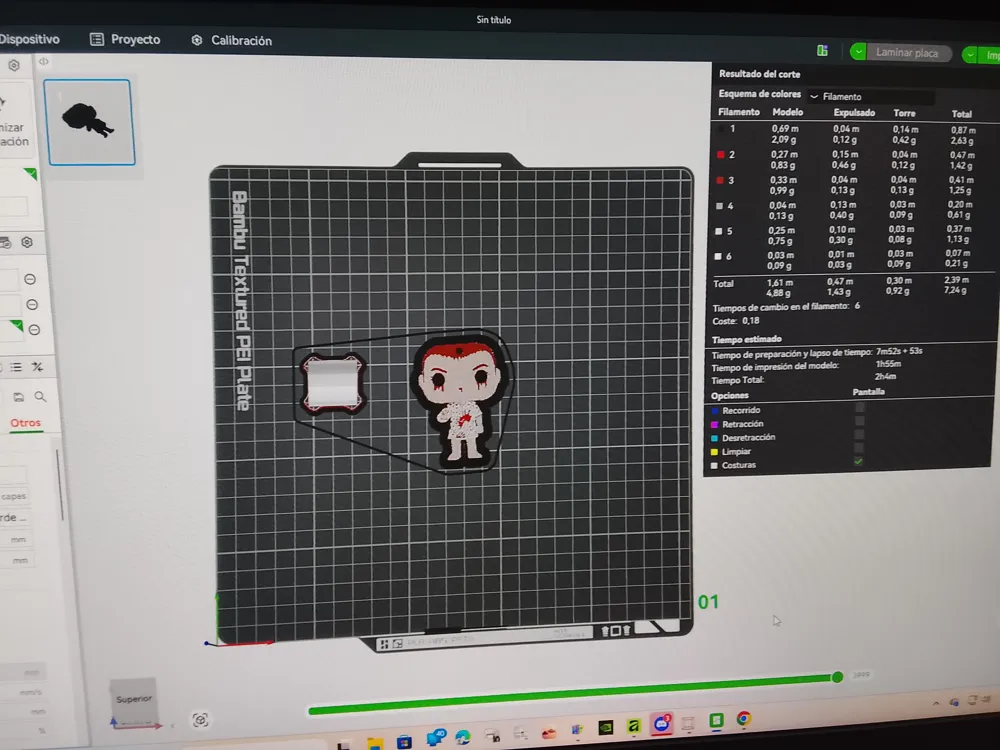
Task: Remove the third filament with its minus icon
Action: pyautogui.click(x=34, y=330)
